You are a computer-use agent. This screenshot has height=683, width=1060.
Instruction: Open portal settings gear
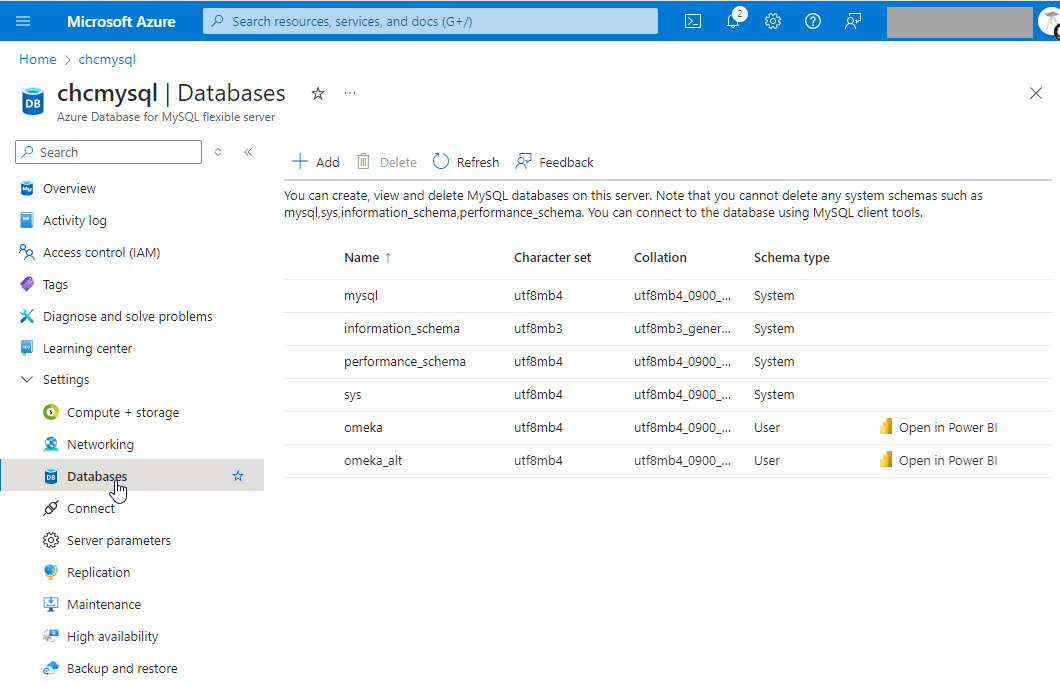click(x=773, y=21)
